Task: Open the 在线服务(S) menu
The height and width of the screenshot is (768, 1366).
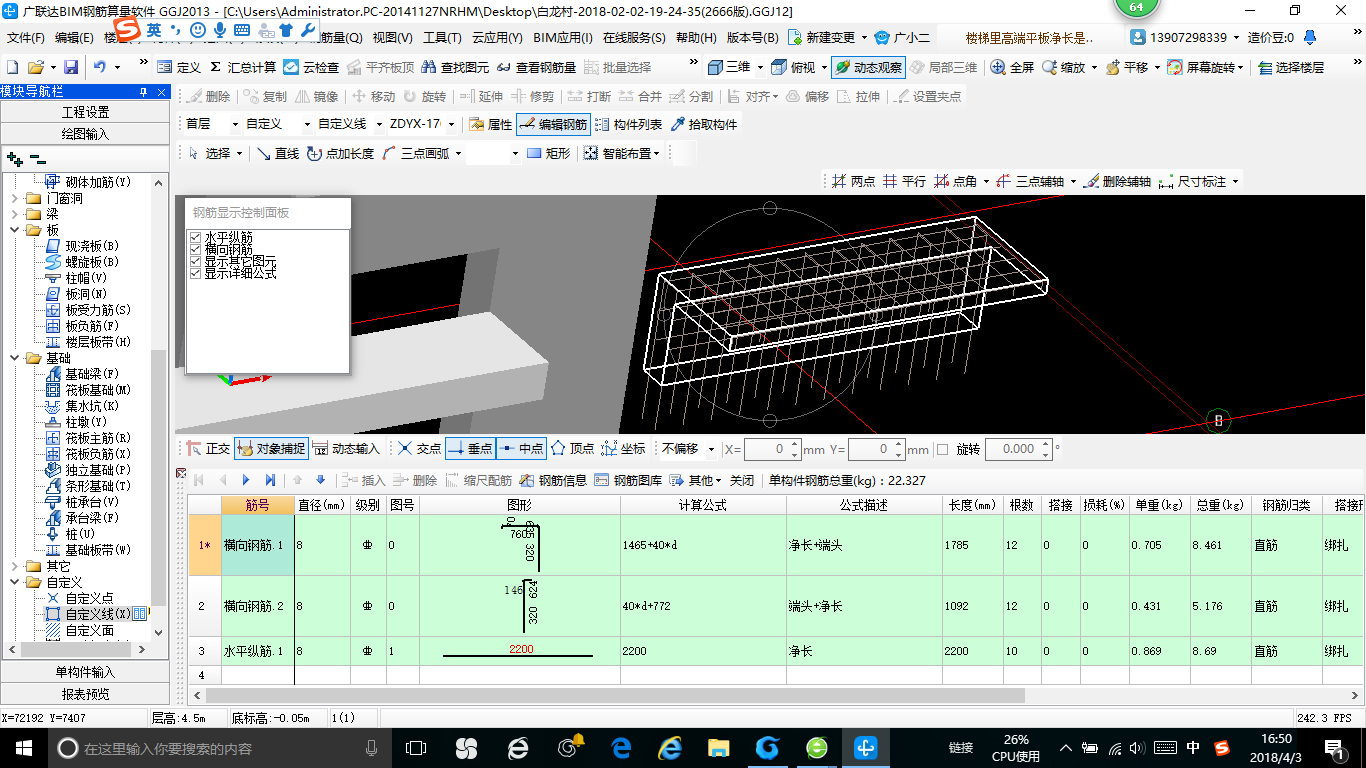Action: [634, 37]
